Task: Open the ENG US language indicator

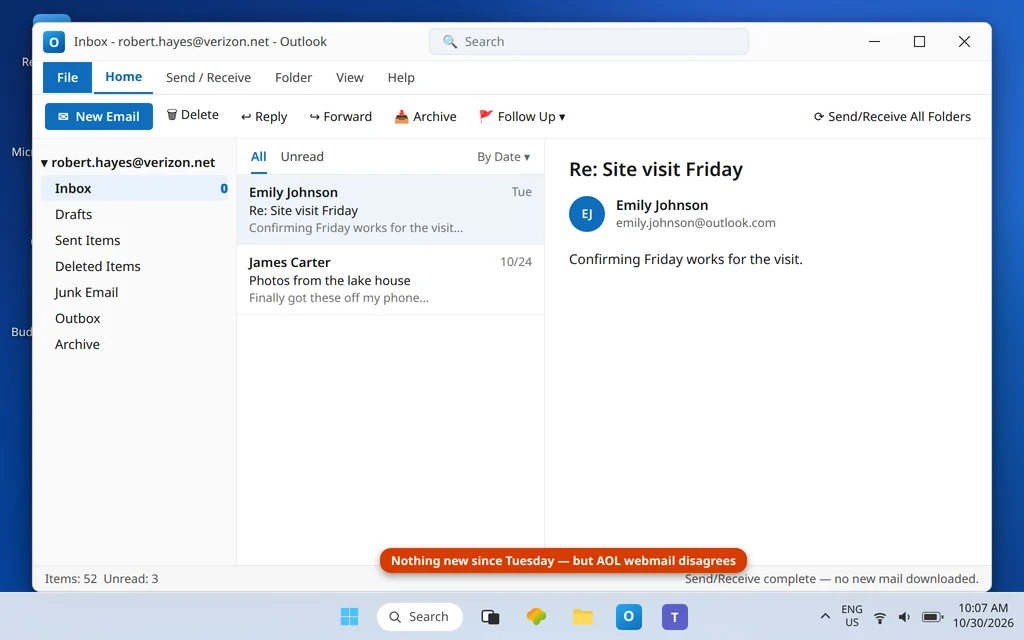Action: [852, 616]
